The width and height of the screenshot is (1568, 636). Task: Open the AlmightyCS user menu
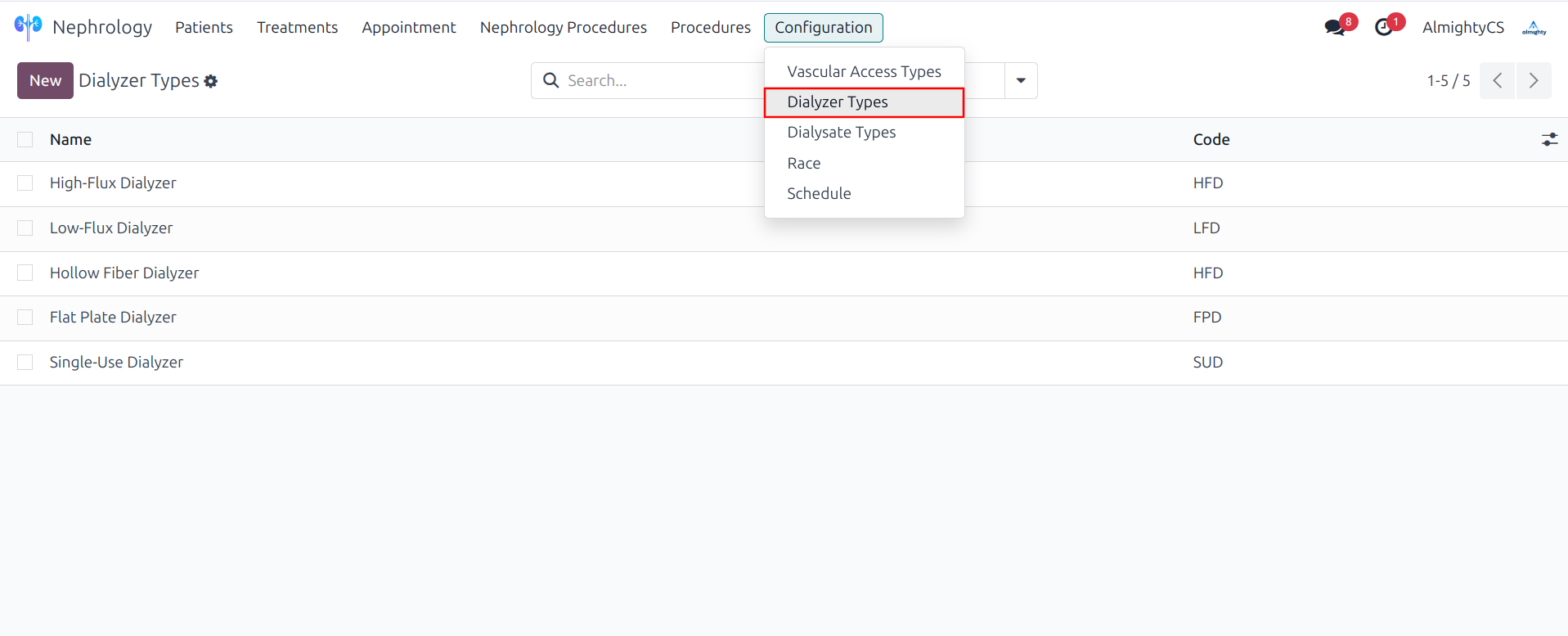tap(1462, 28)
